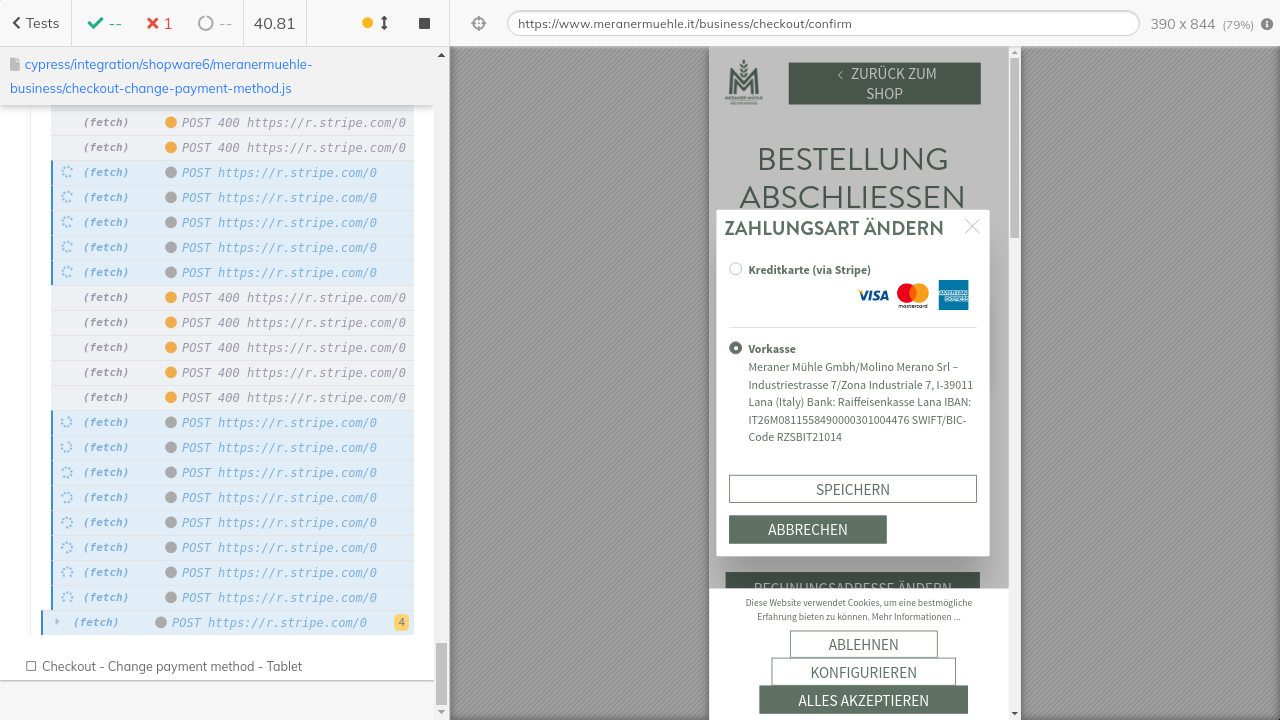1280x720 pixels.
Task: Accept all cookies with Alles Akzeptieren
Action: pyautogui.click(x=863, y=700)
